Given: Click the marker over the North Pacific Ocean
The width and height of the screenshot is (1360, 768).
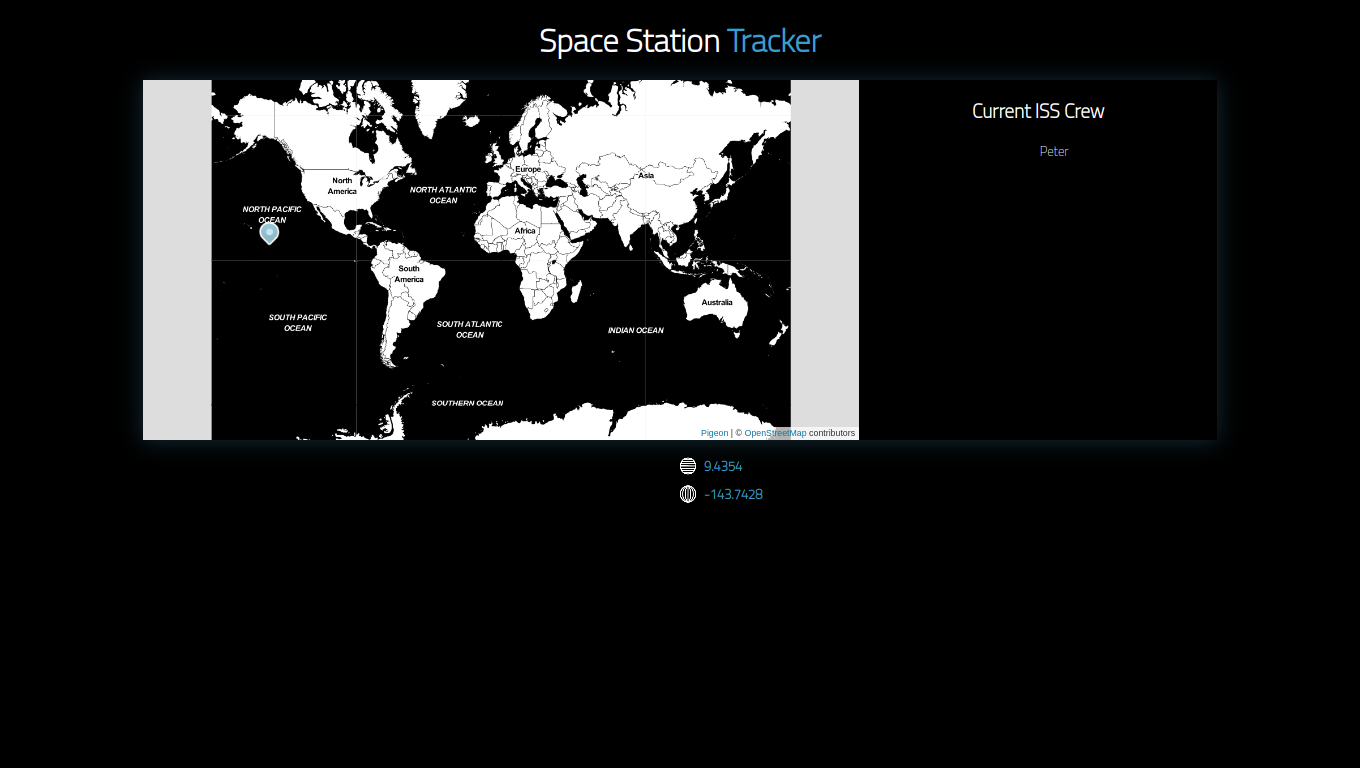Looking at the screenshot, I should point(269,234).
